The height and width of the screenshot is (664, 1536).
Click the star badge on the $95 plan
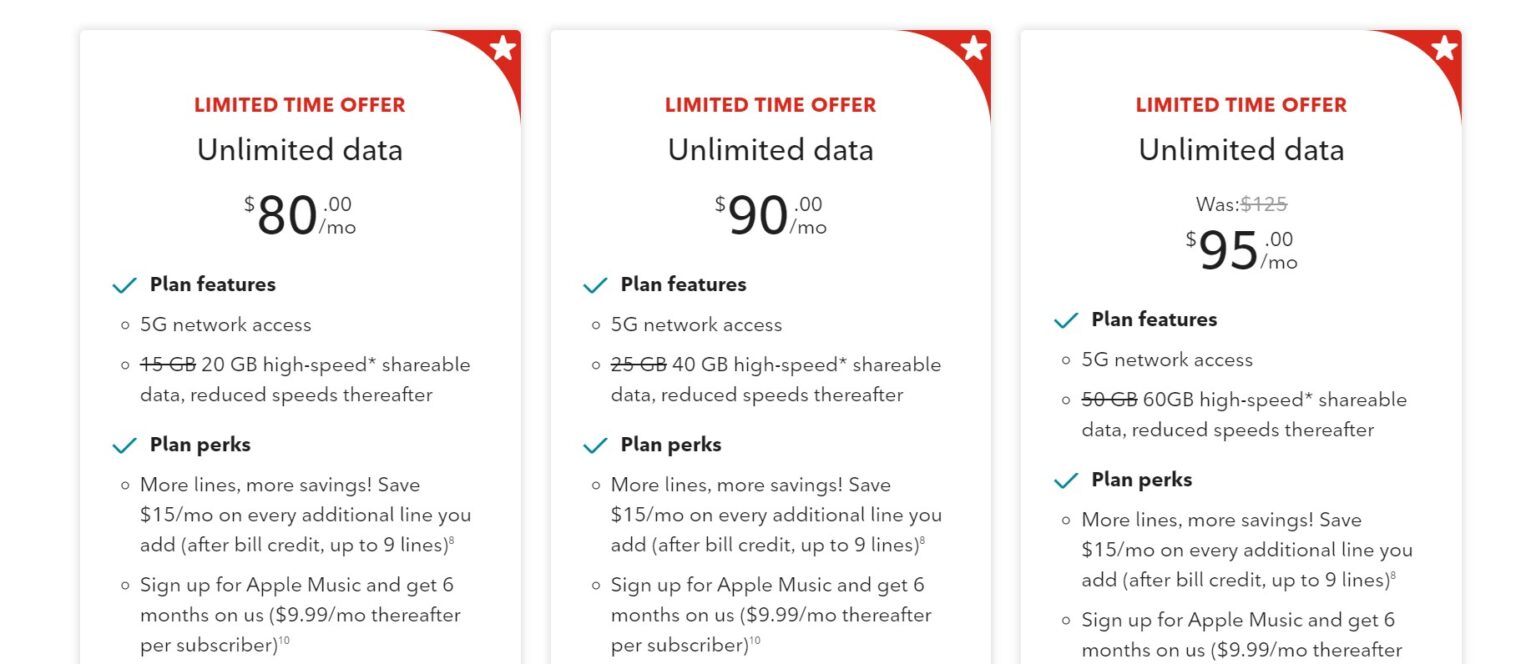[x=1444, y=48]
